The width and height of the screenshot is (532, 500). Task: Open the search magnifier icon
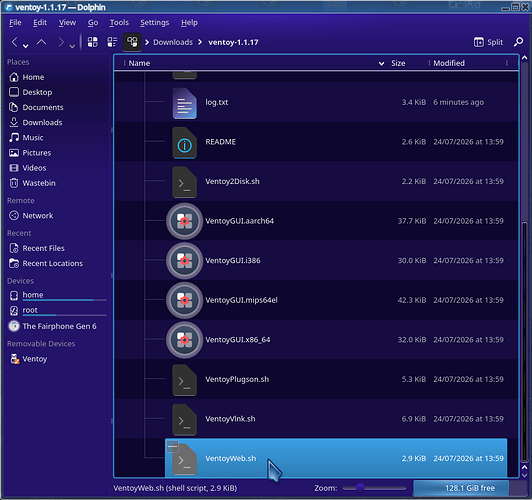point(518,42)
